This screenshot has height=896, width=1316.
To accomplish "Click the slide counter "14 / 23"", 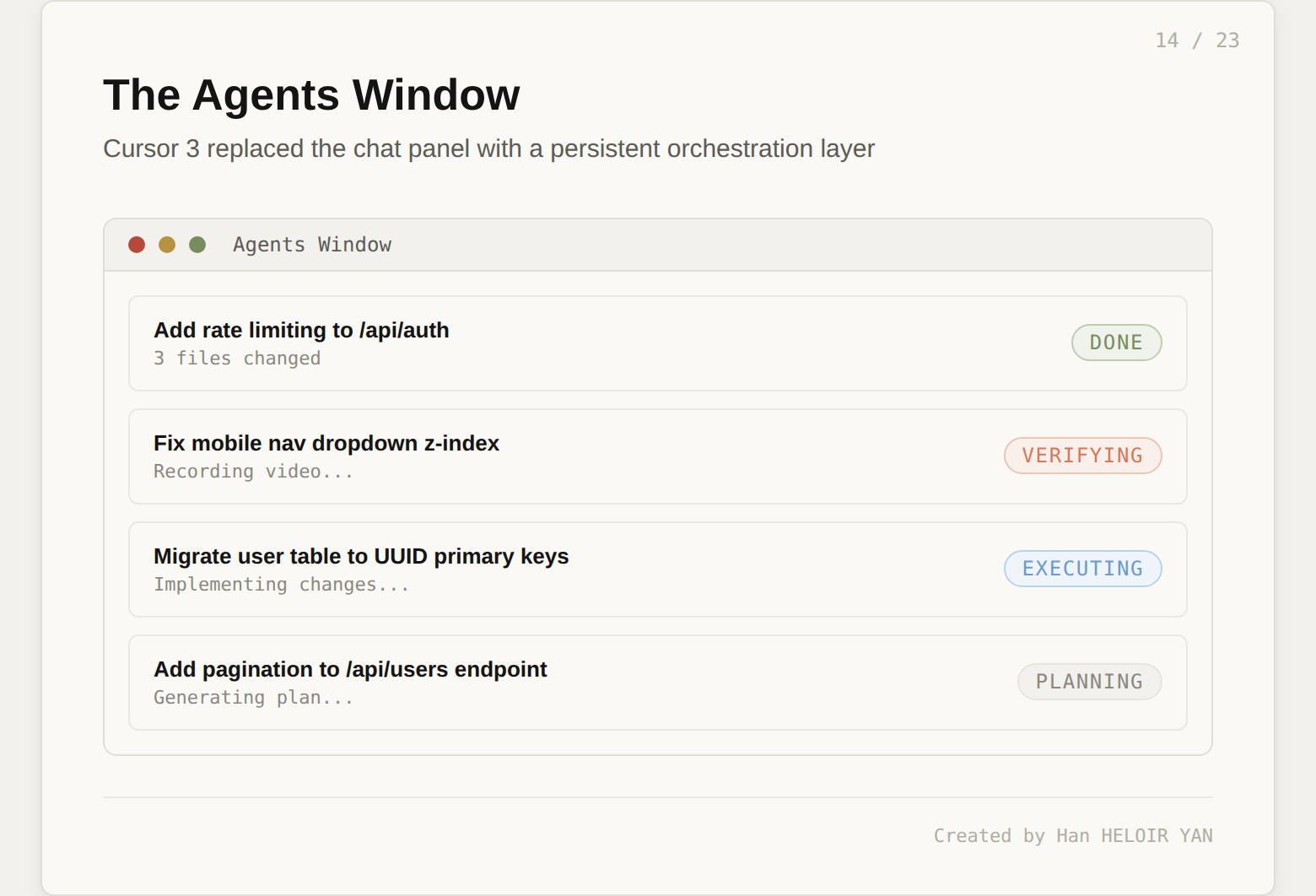I will (x=1197, y=40).
